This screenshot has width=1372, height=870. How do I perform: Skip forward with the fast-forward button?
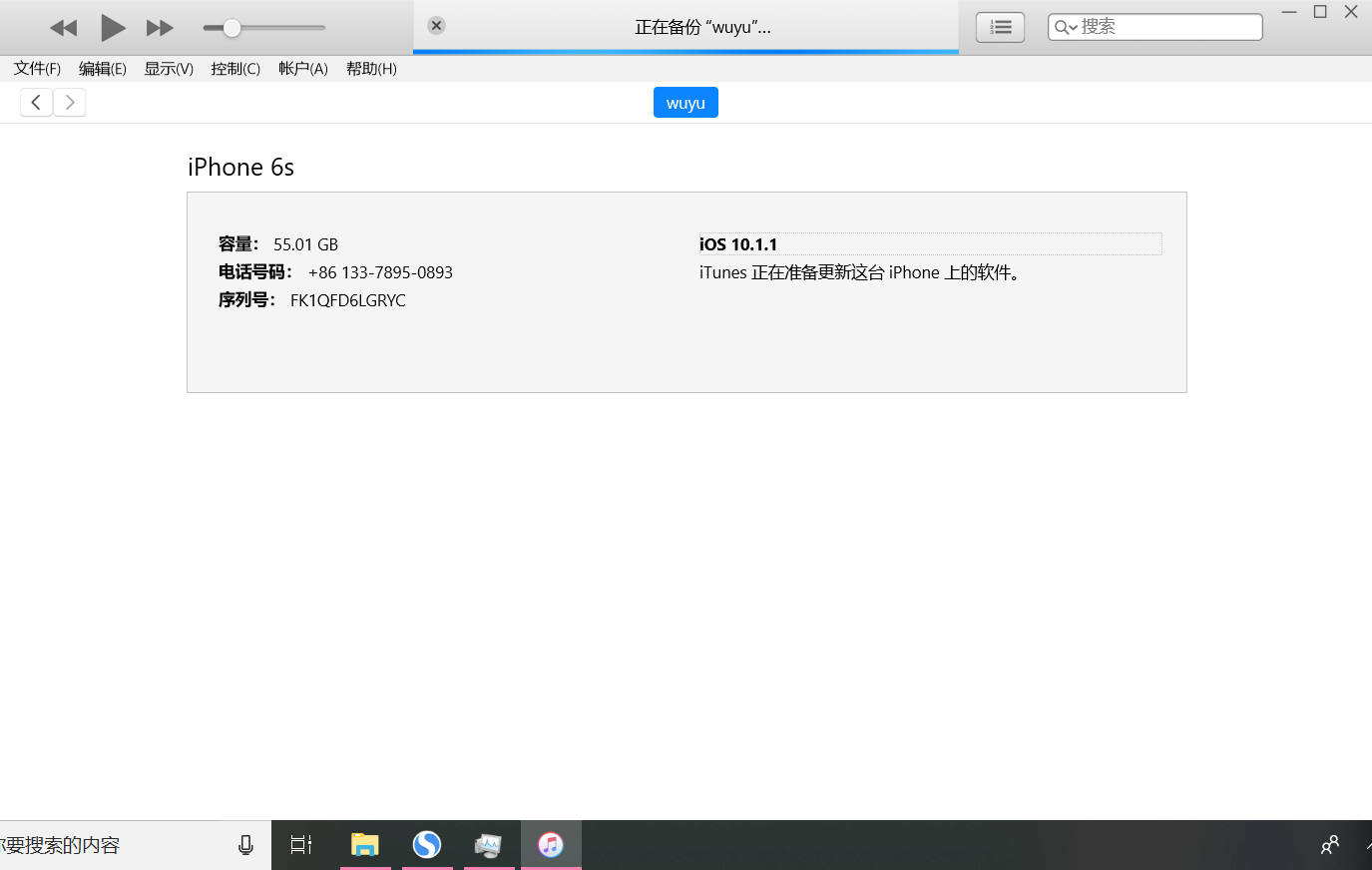click(160, 28)
